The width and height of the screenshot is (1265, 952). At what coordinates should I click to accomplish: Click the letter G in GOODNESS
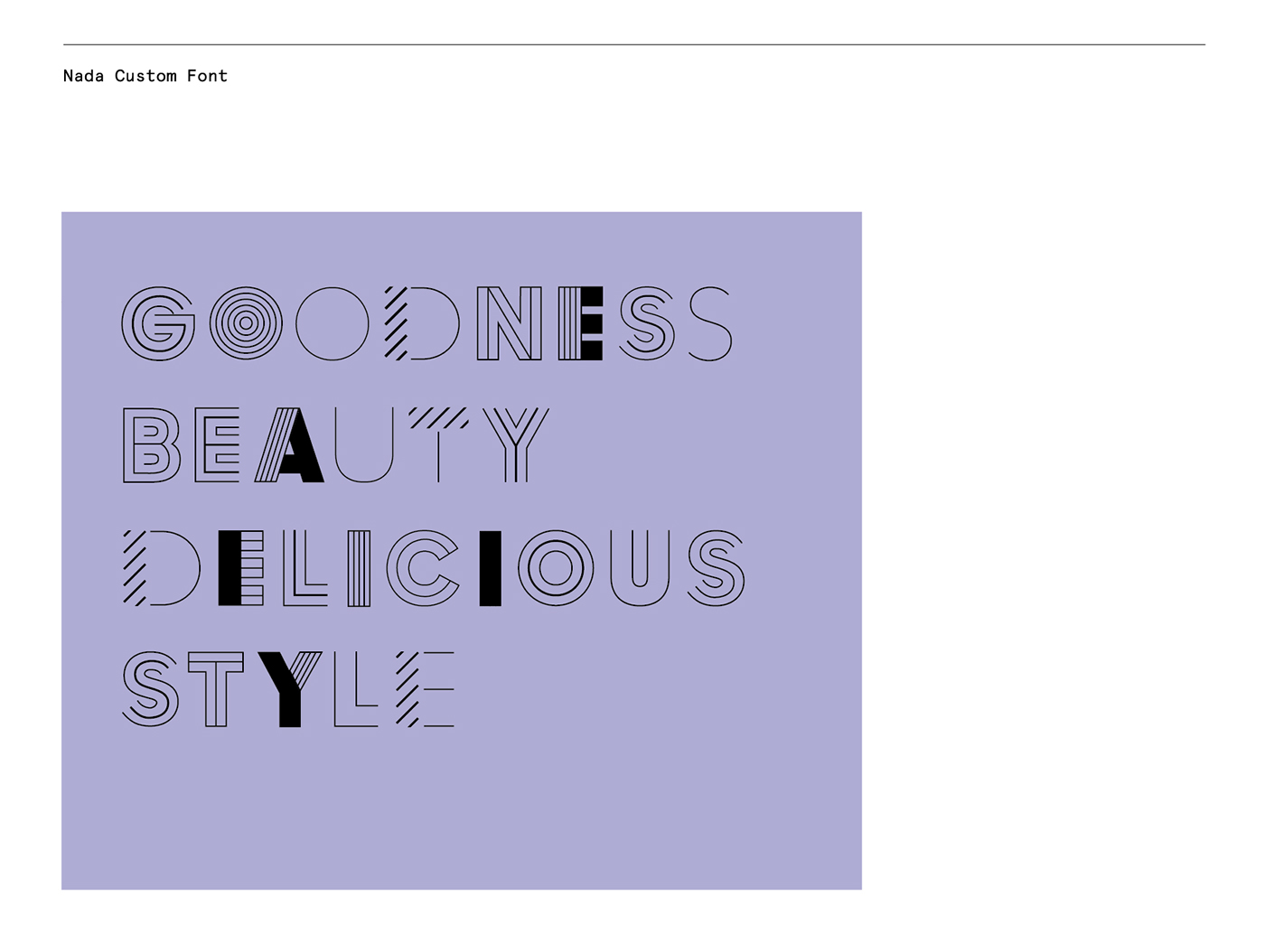point(158,324)
